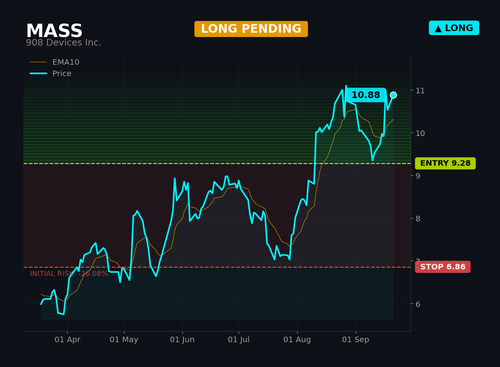Click the 908 Devices Inc. company name

click(x=63, y=43)
